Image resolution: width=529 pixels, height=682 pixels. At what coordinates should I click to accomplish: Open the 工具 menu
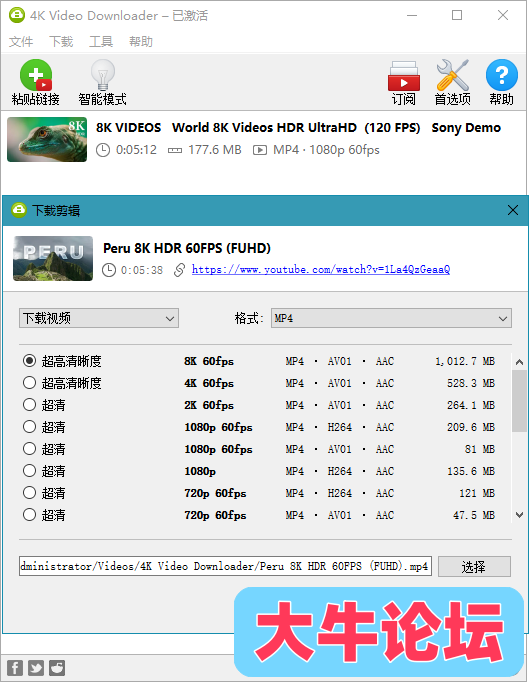[x=101, y=41]
